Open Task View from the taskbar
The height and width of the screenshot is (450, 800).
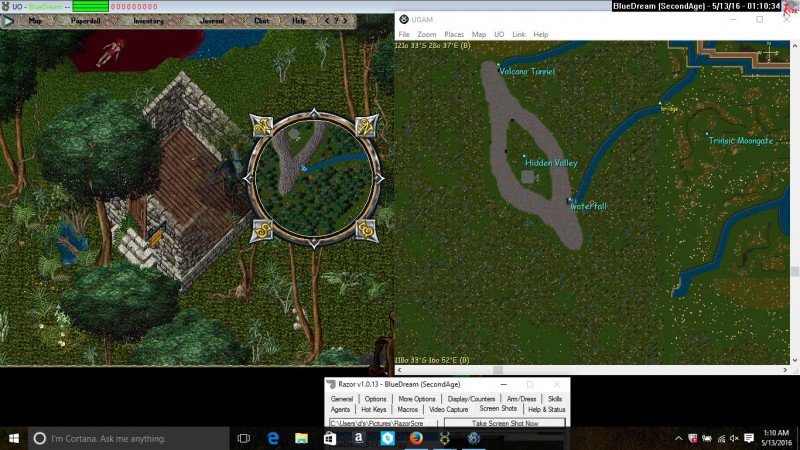click(243, 438)
